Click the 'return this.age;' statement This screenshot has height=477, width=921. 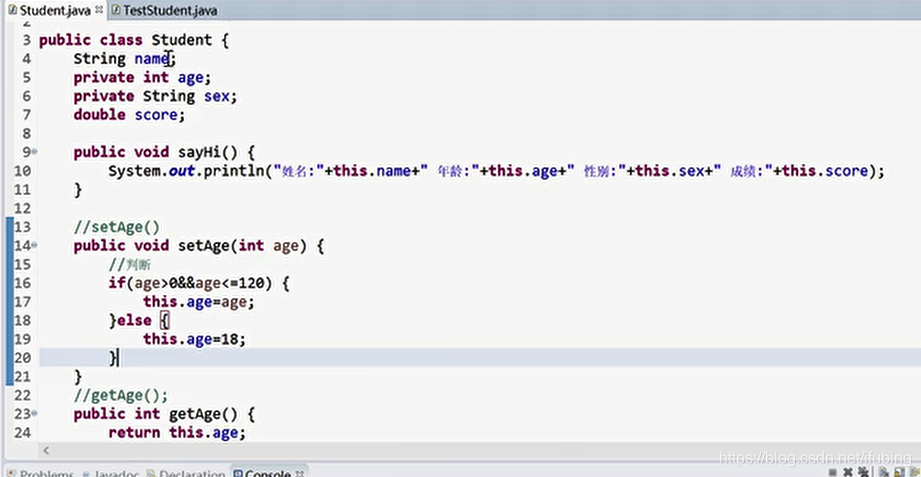click(177, 432)
